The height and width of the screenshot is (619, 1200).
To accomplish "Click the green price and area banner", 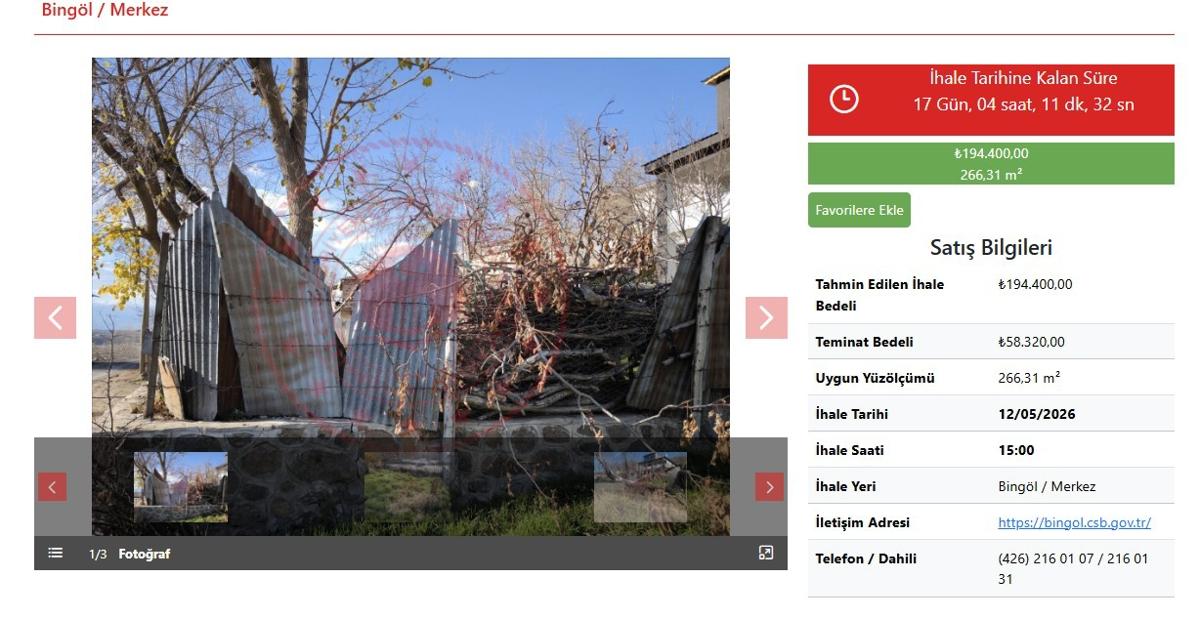I will coord(991,163).
